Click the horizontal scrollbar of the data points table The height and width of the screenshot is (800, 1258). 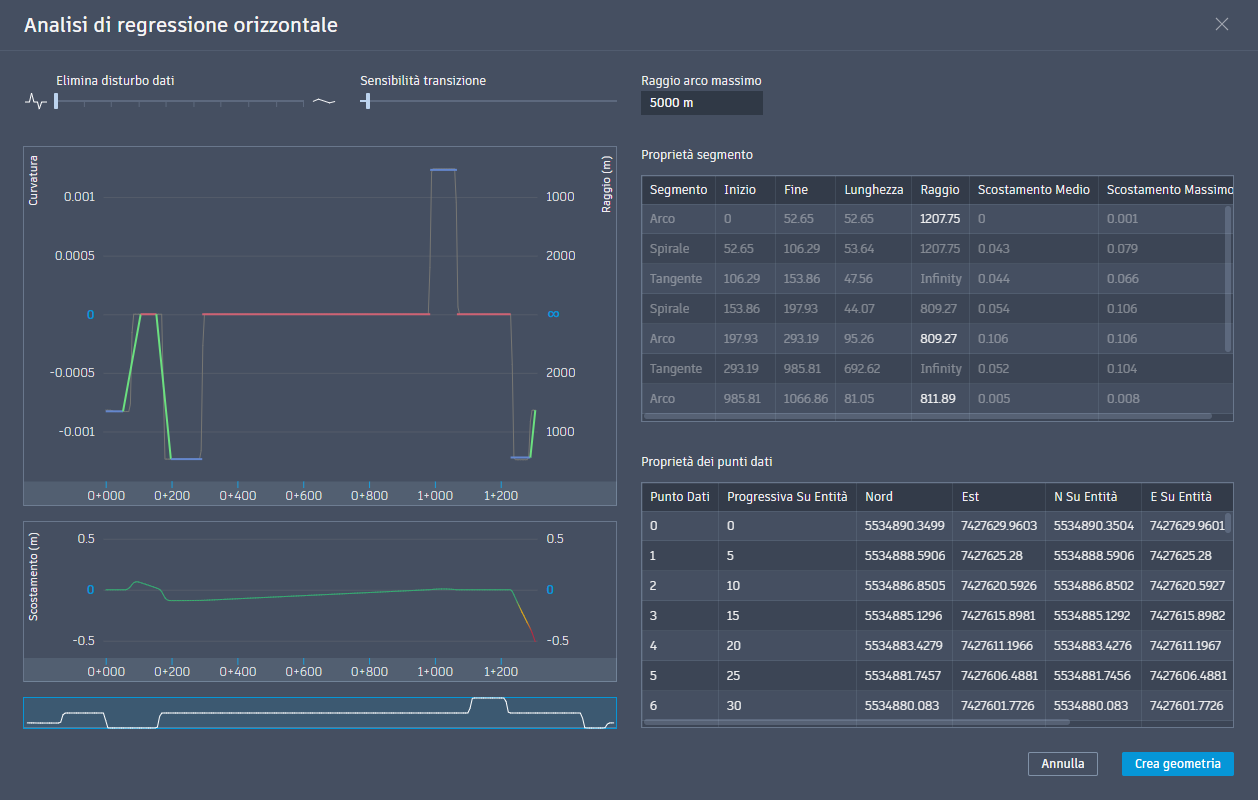[857, 721]
